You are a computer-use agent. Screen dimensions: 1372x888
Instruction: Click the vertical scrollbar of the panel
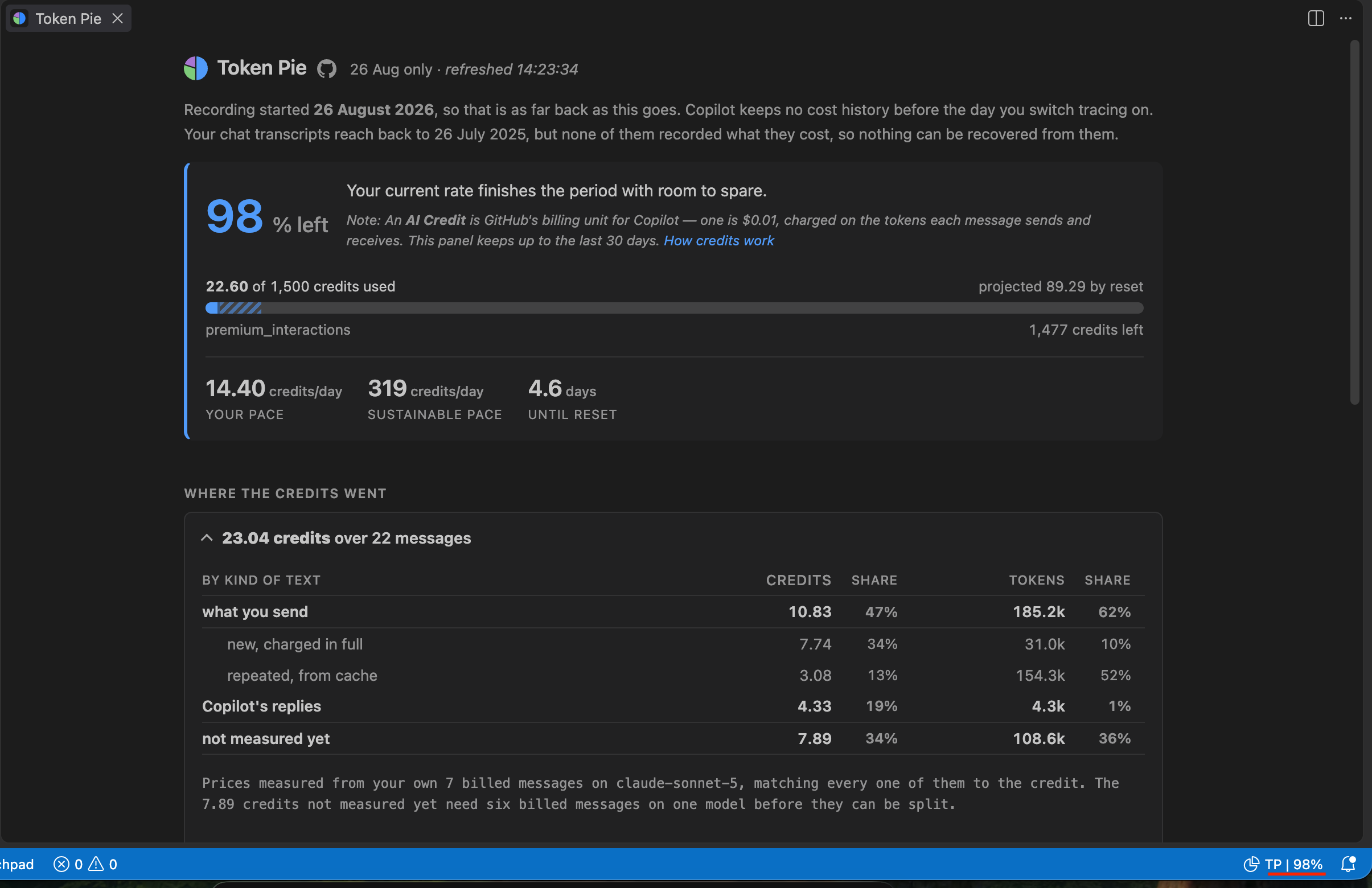(1354, 223)
